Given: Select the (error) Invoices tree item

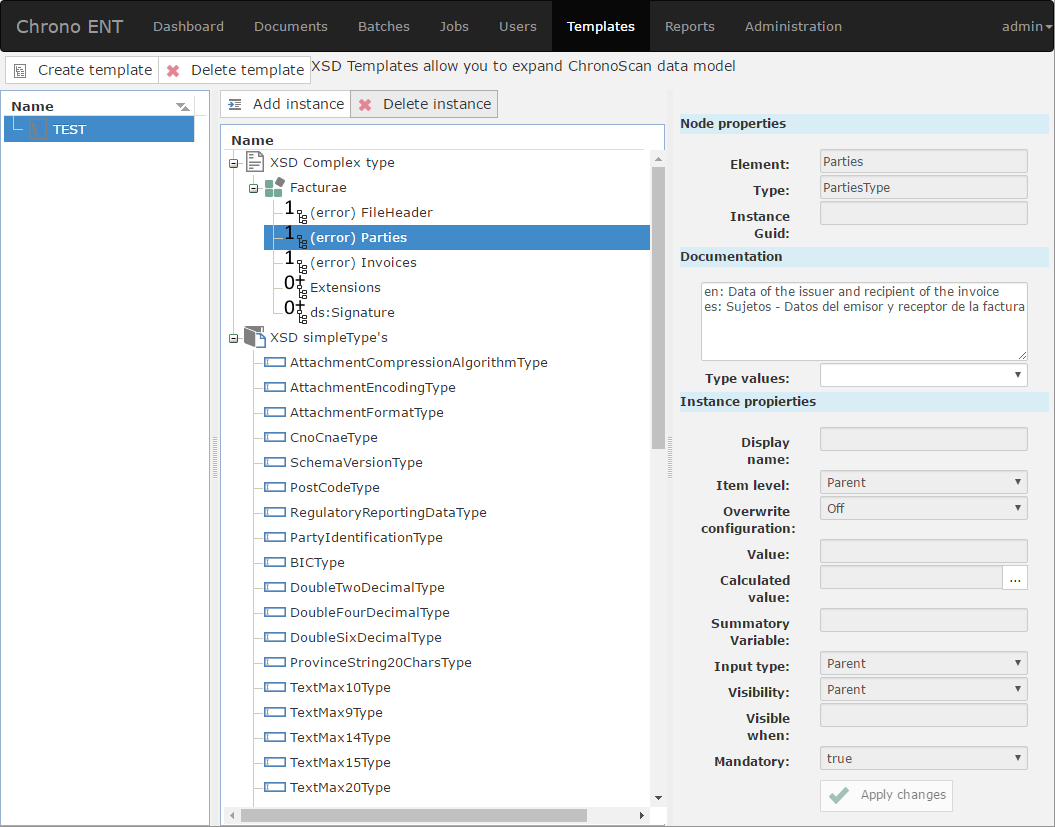Looking at the screenshot, I should 363,263.
